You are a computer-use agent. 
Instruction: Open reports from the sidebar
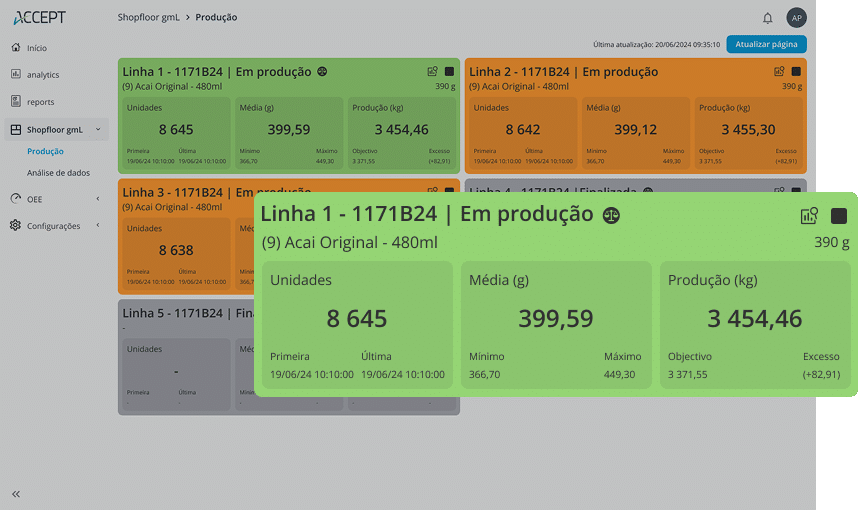pos(40,102)
